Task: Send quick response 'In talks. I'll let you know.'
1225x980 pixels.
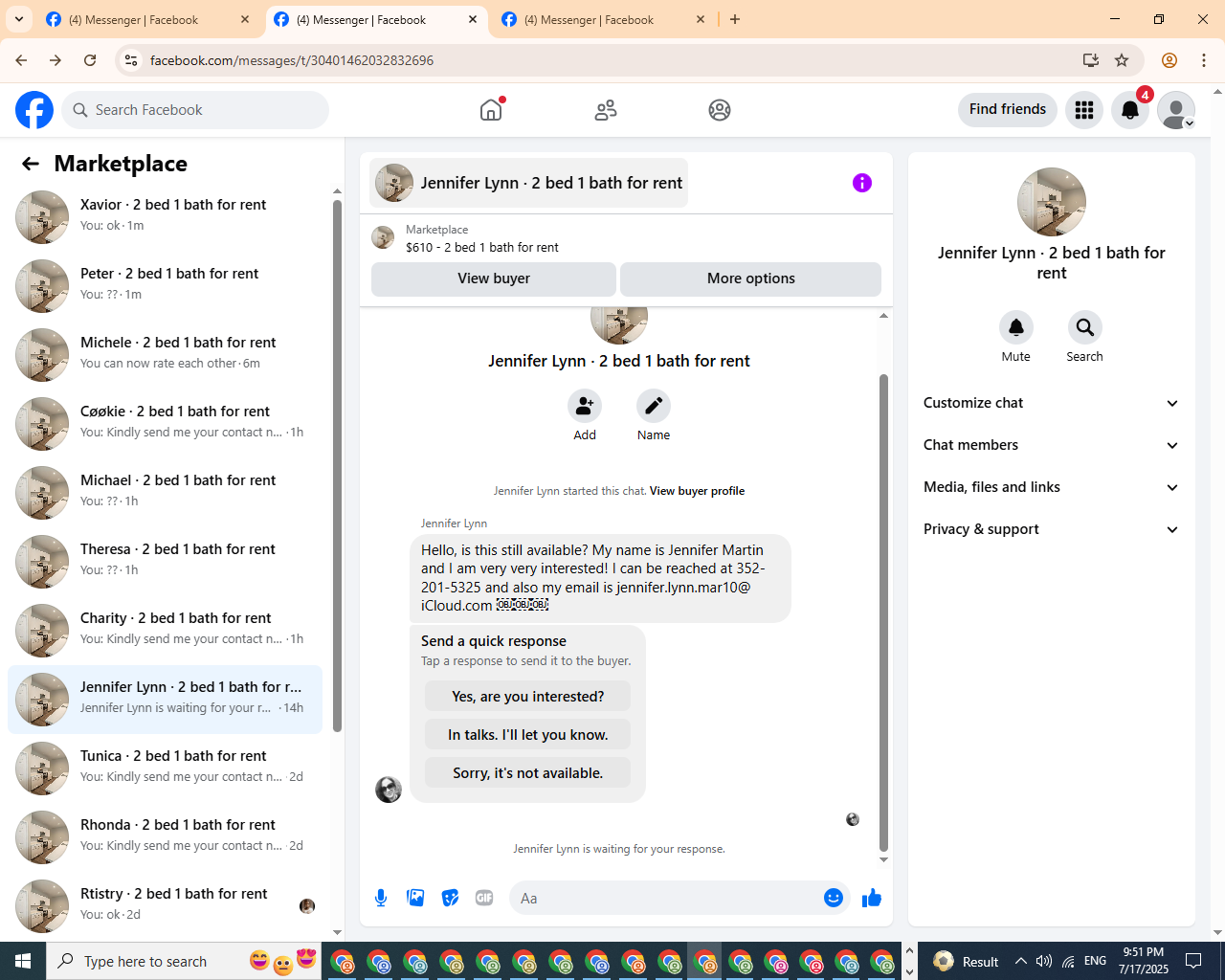Action: (x=528, y=735)
